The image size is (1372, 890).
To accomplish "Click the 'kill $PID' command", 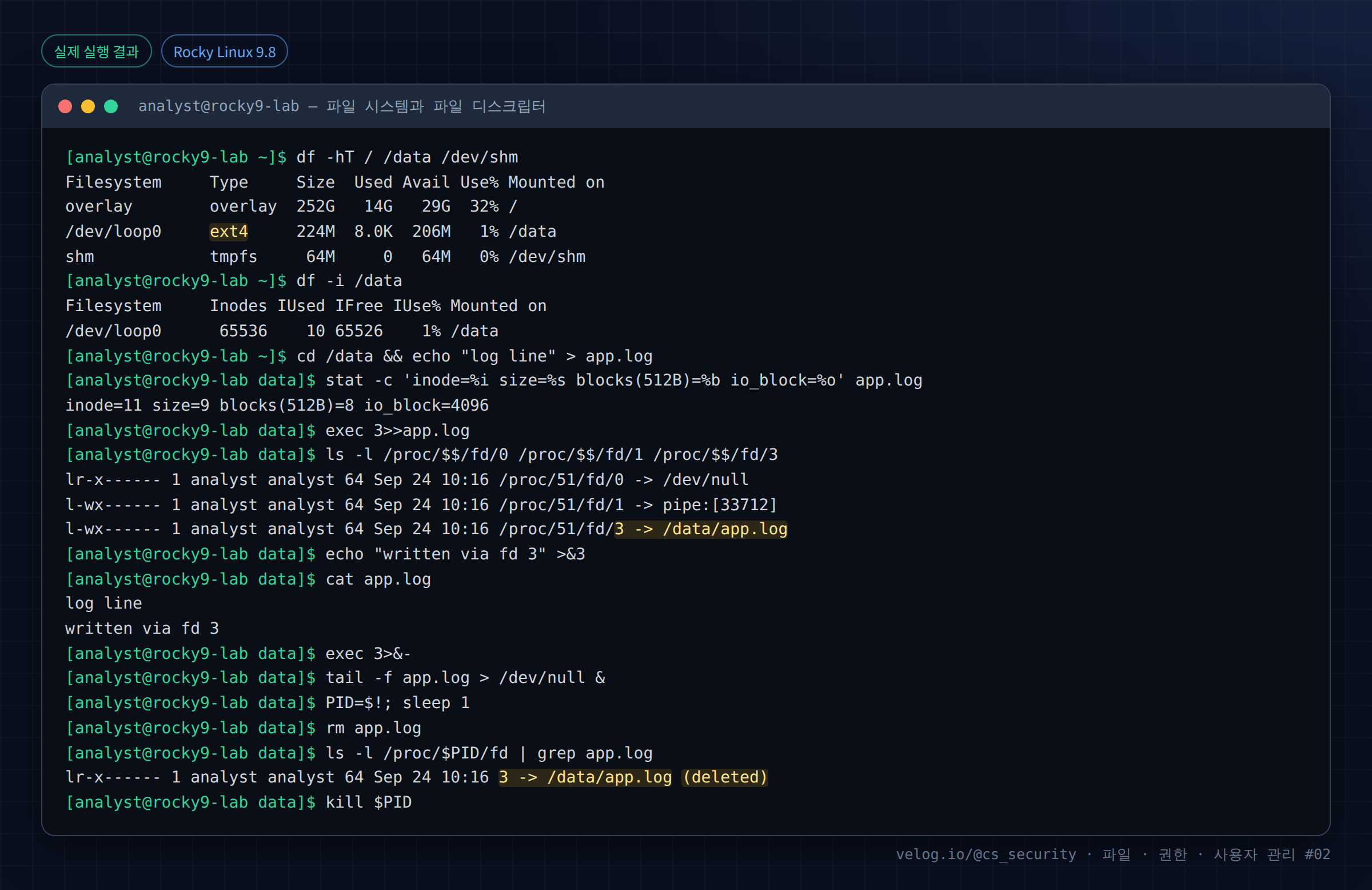I will [x=368, y=802].
